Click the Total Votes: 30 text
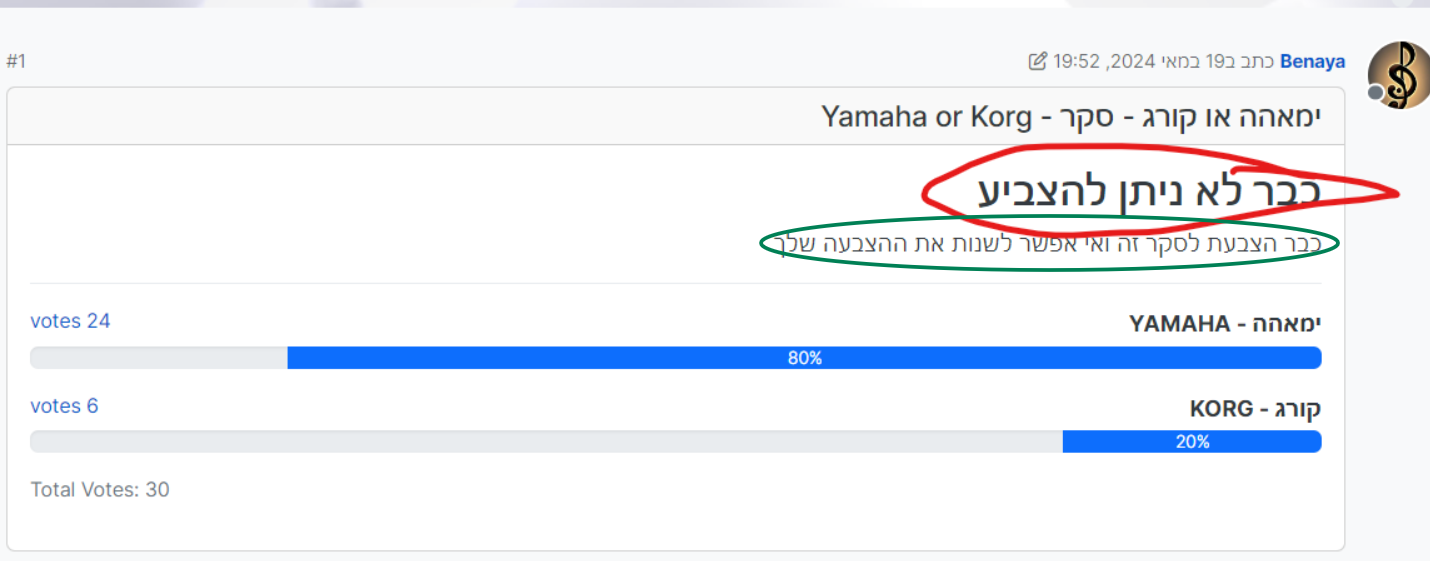1430x561 pixels. 100,490
